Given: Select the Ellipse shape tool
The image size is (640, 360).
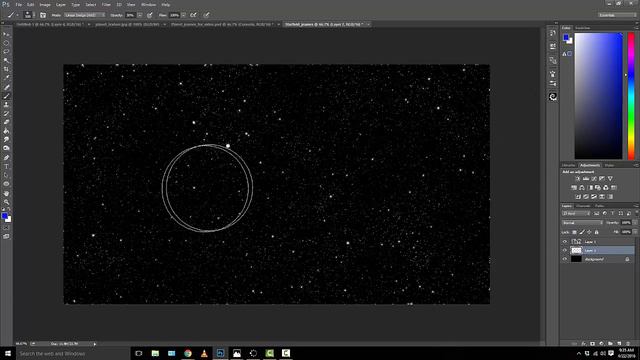Looking at the screenshot, I should [x=6, y=184].
